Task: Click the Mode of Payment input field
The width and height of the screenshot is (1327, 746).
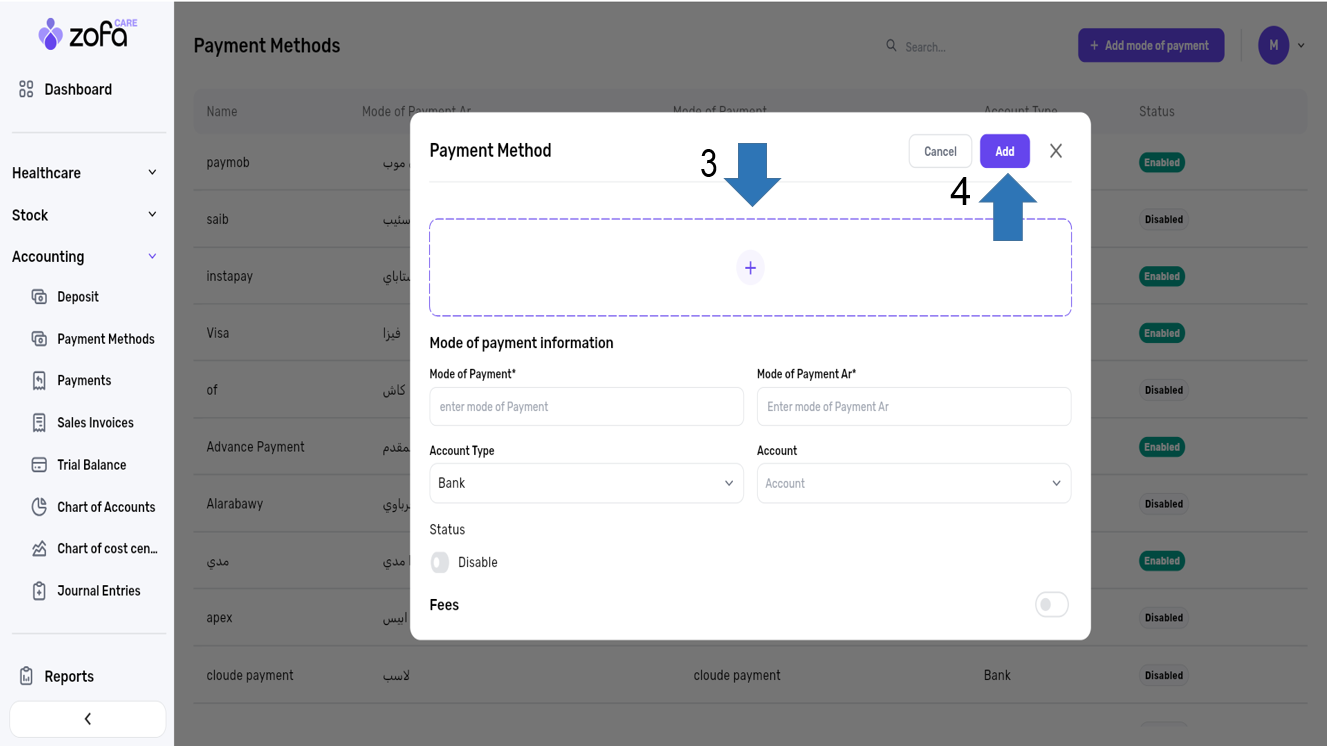Action: (x=586, y=407)
